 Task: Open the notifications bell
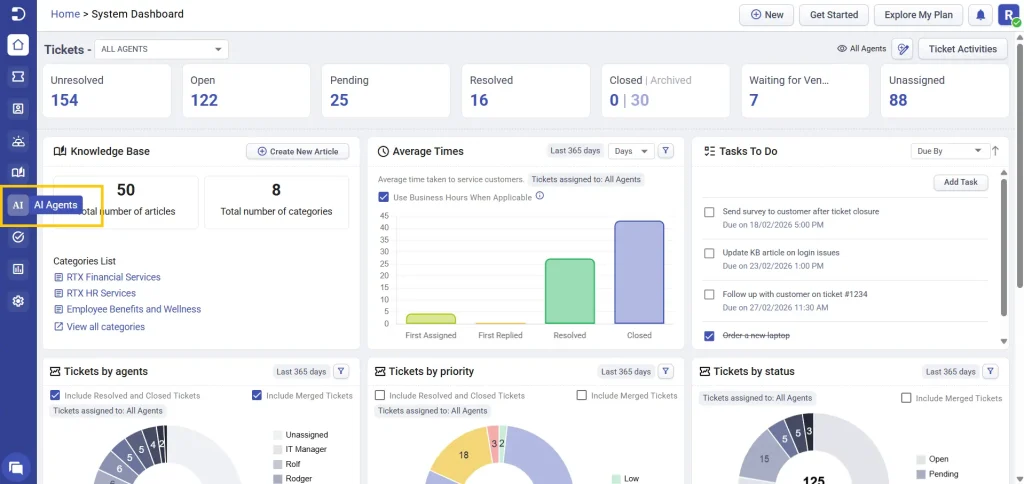pos(980,15)
